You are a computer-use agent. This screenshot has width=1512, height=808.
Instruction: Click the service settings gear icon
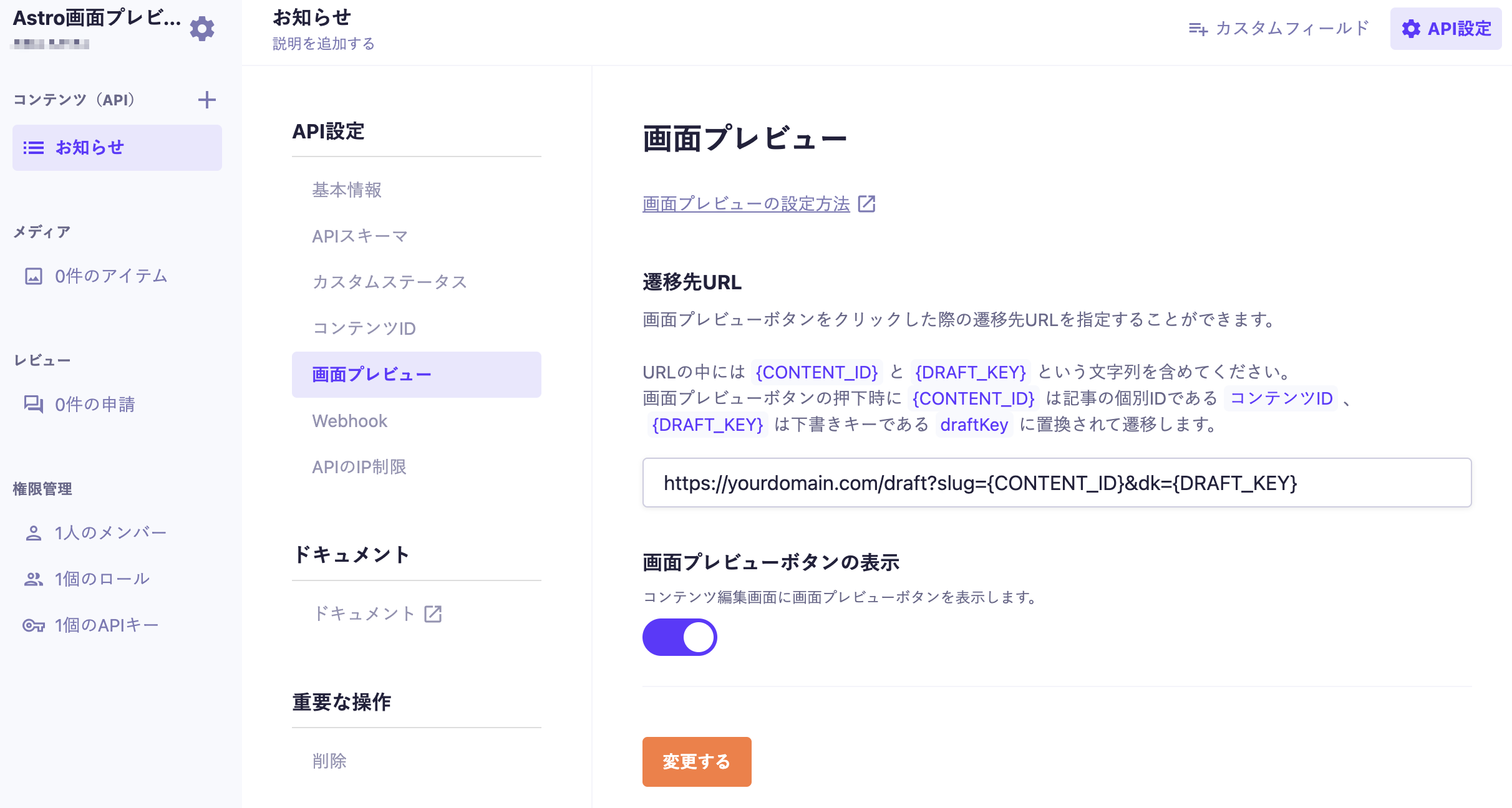[202, 29]
